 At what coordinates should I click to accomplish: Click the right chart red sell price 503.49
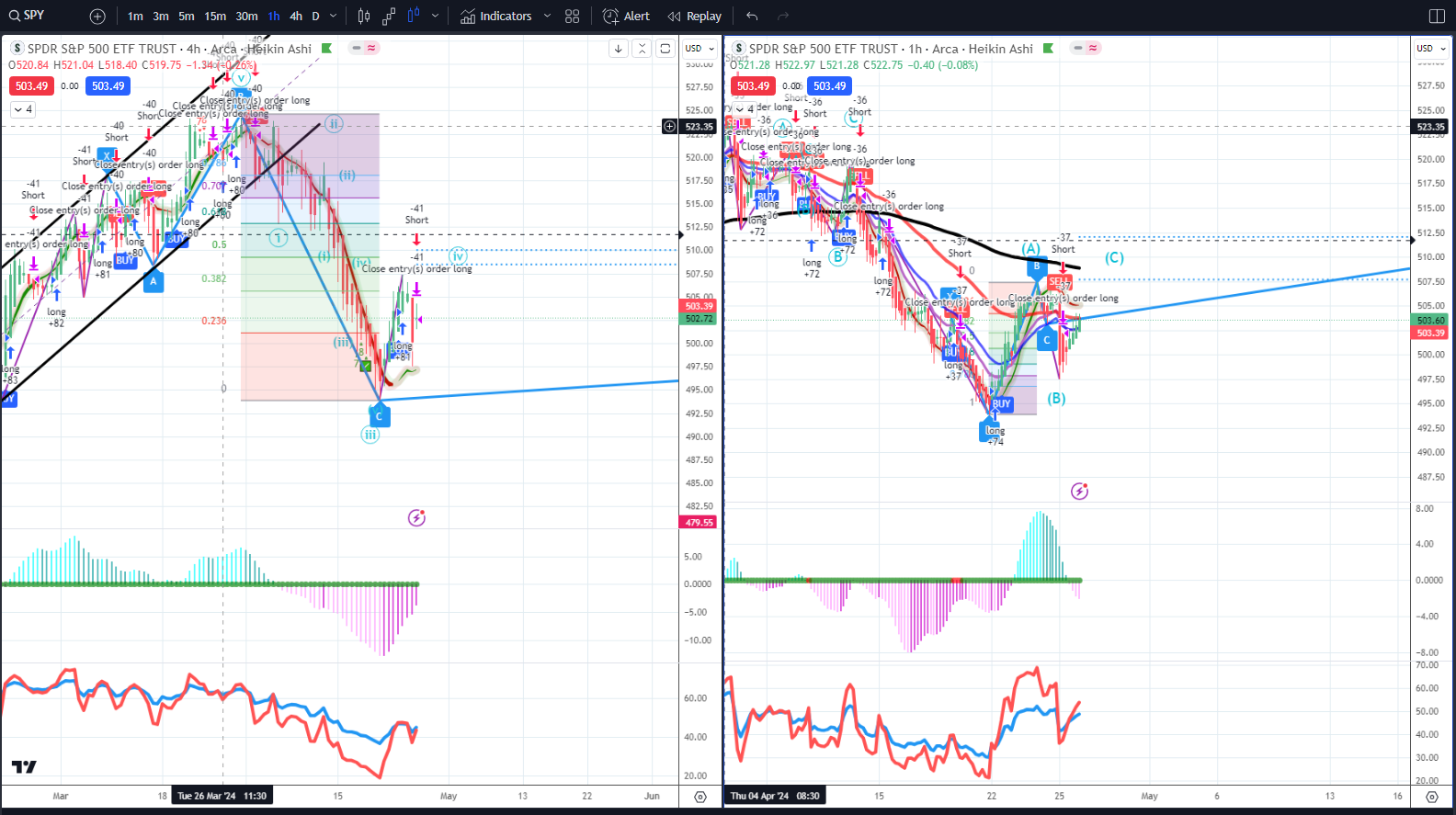point(753,86)
